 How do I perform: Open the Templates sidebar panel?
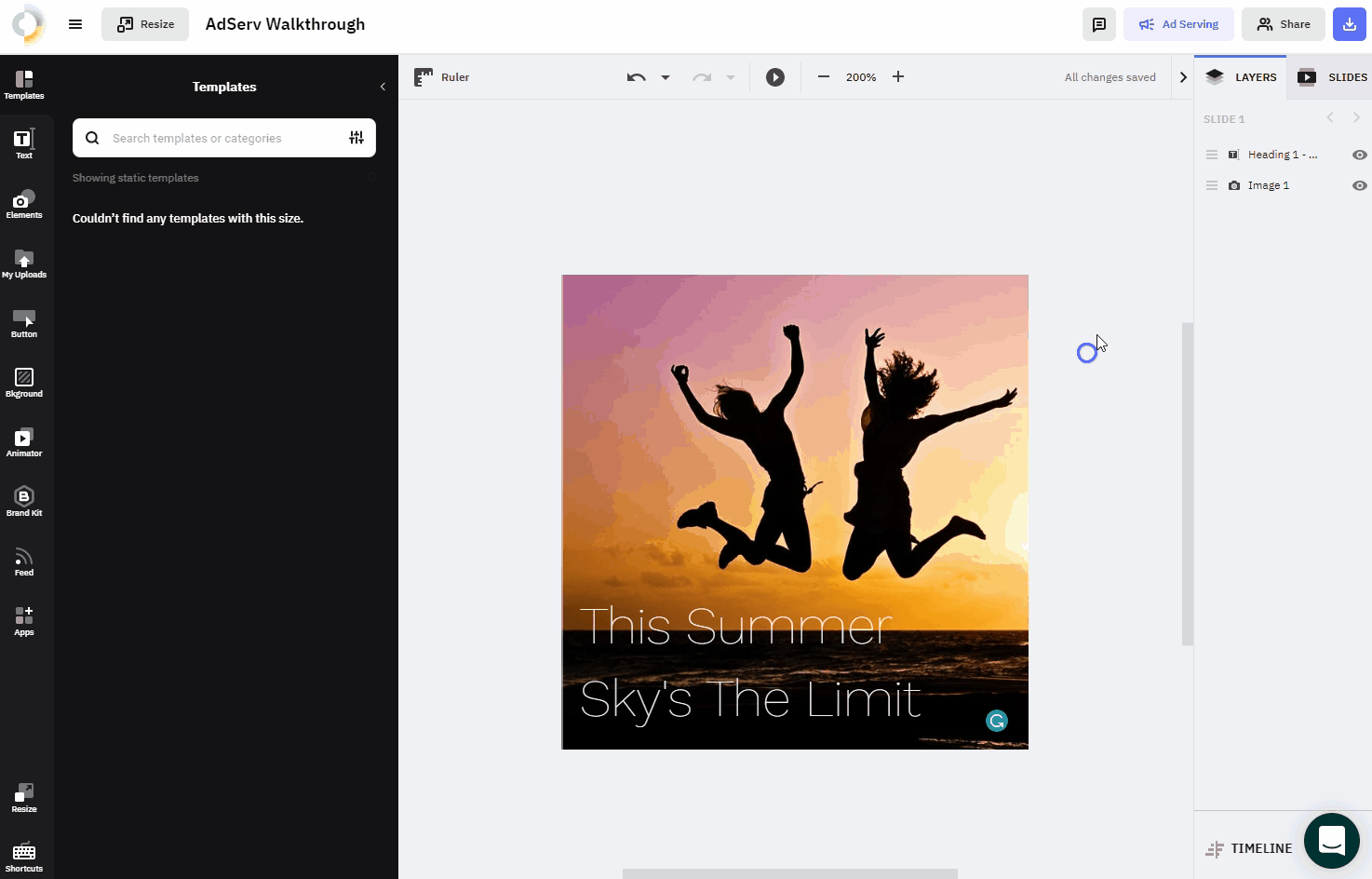click(24, 85)
